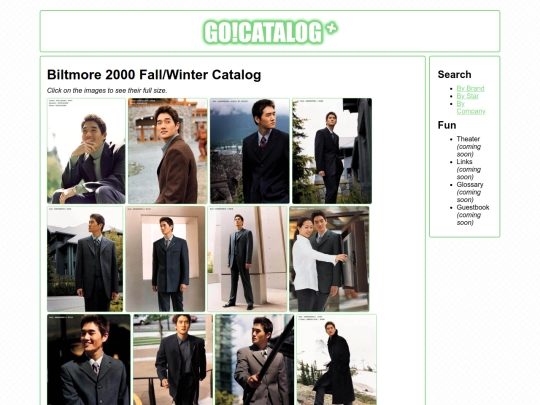Viewport: 540px width, 405px height.
Task: Open thumbnail of man in taupe suit holding railing
Action: (x=255, y=360)
